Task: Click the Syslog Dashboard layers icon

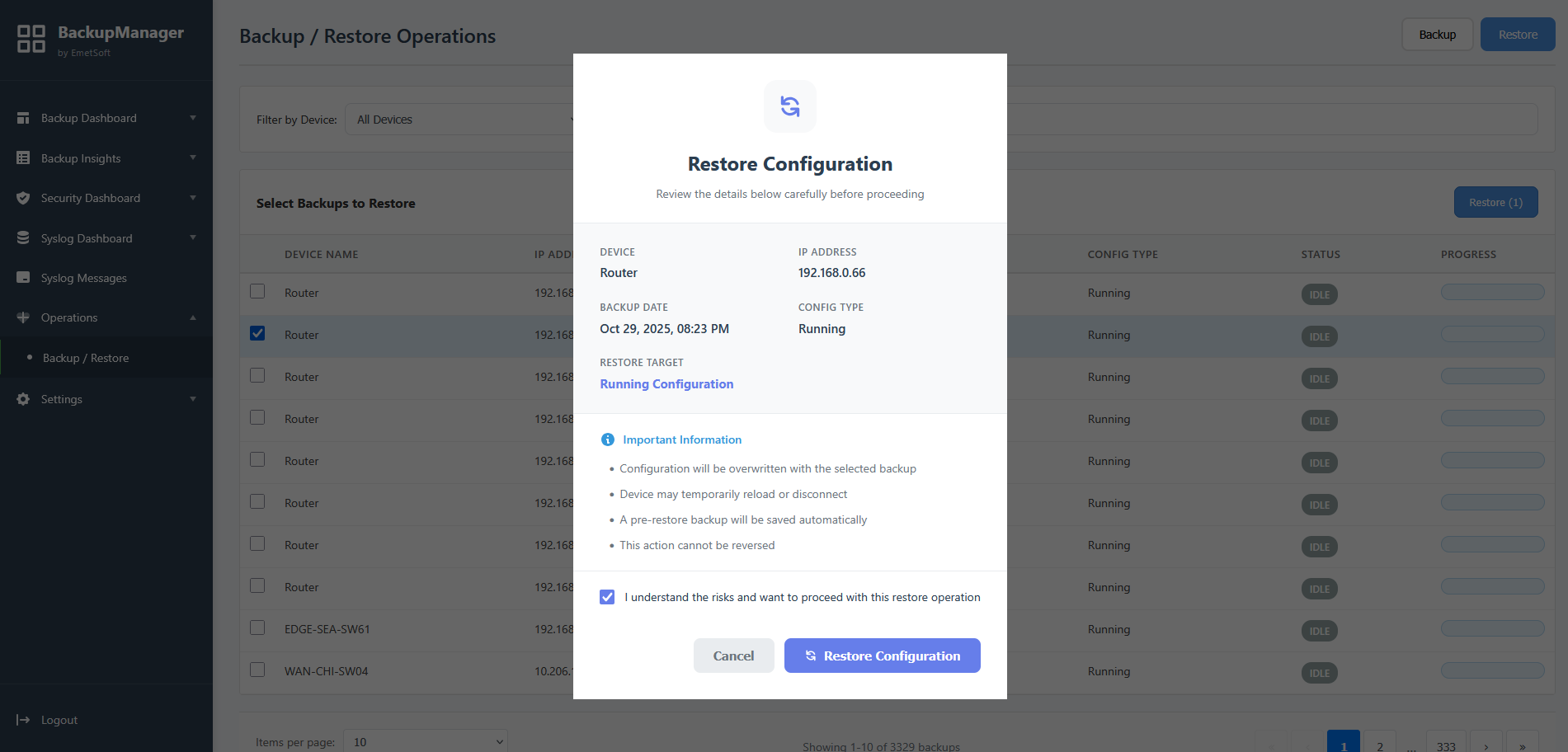Action: (24, 237)
